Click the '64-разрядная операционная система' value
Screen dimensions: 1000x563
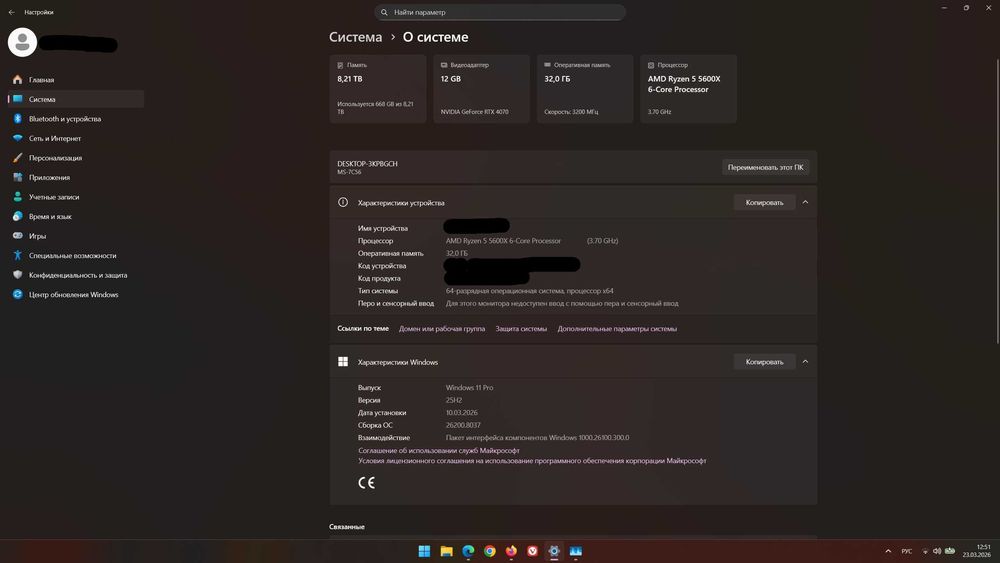pos(529,291)
